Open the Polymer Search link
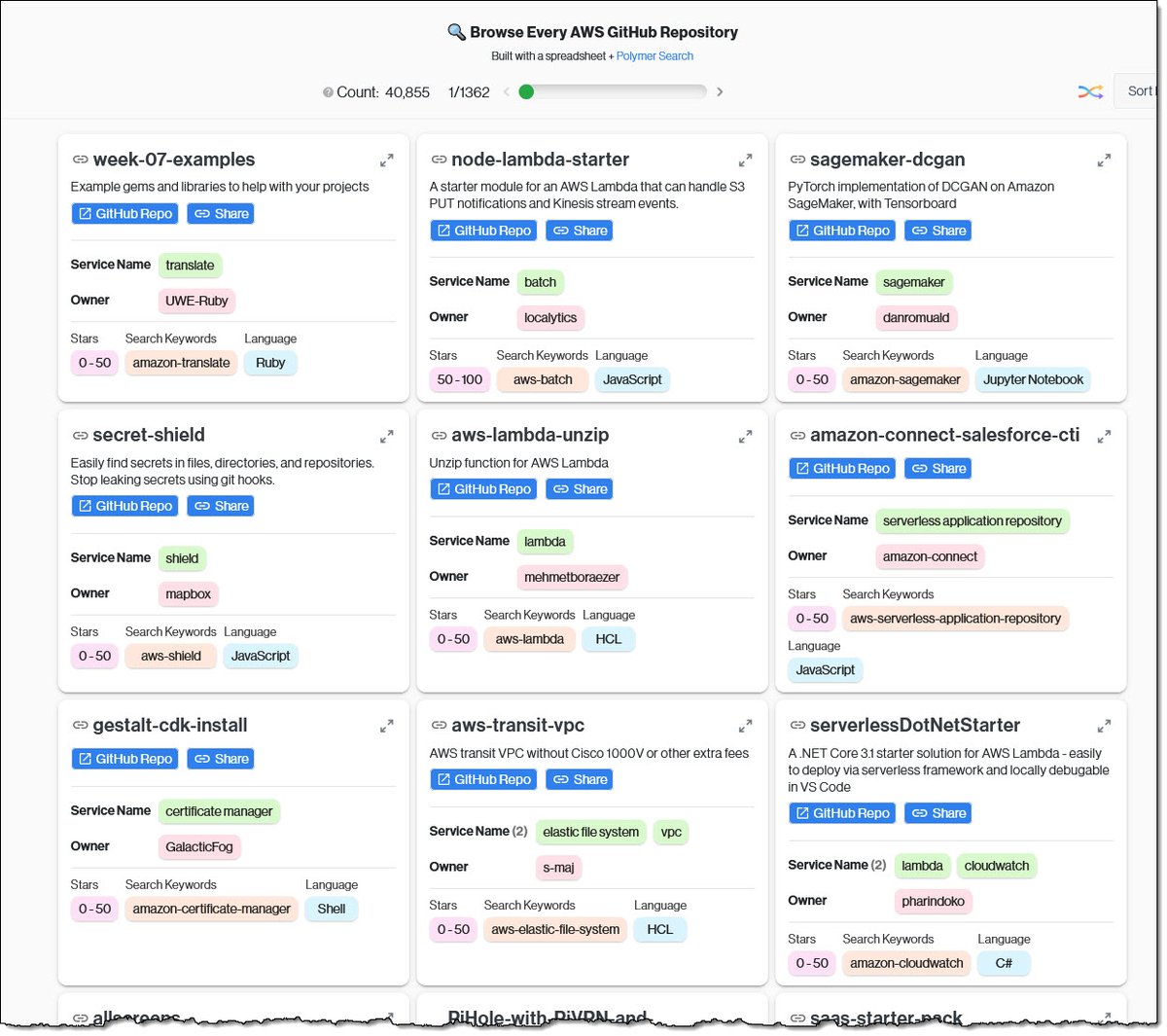Image resolution: width=1167 pixels, height=1036 pixels. click(x=654, y=56)
